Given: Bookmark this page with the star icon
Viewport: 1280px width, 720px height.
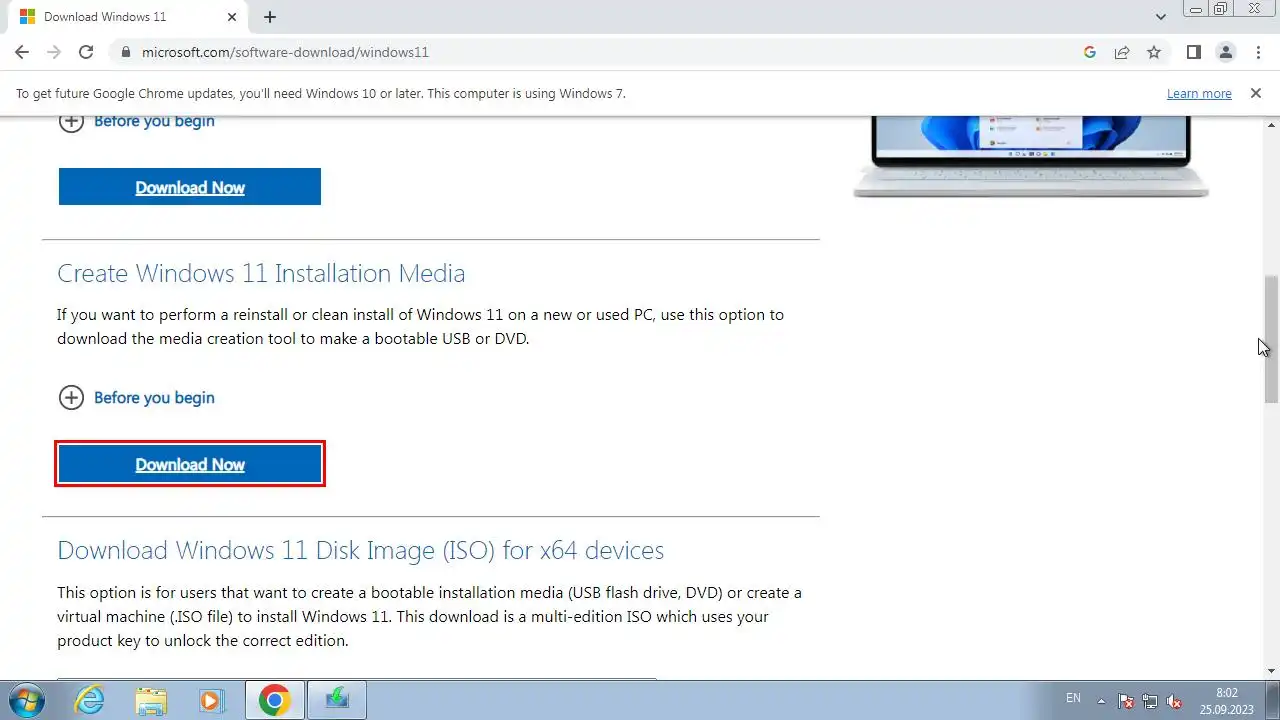Looking at the screenshot, I should click(x=1154, y=52).
